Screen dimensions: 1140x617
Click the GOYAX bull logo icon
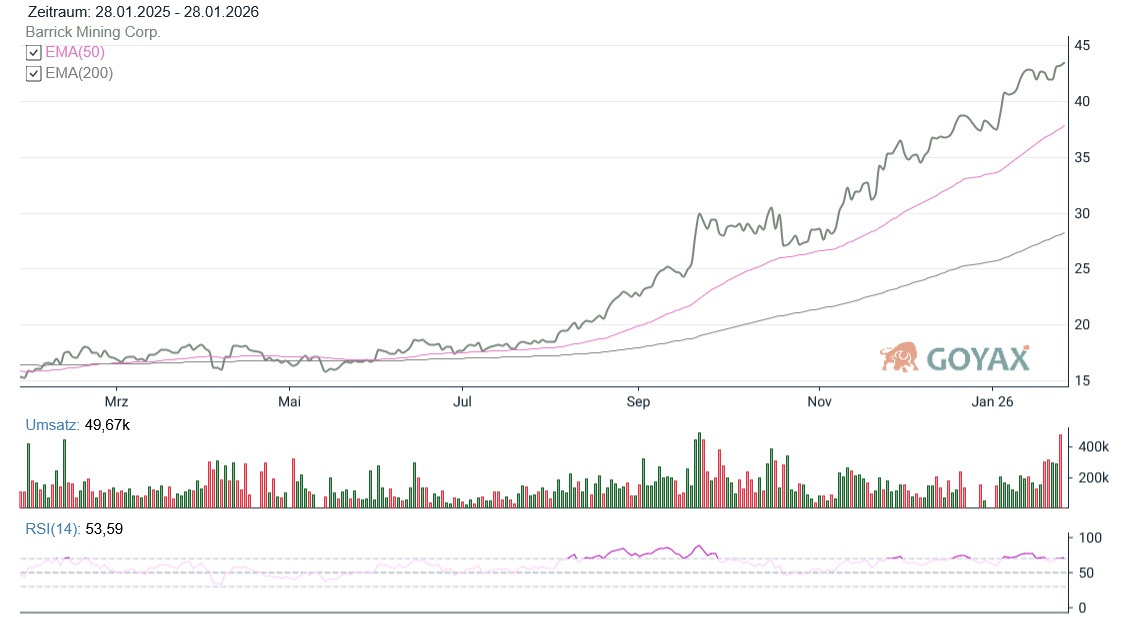[899, 357]
